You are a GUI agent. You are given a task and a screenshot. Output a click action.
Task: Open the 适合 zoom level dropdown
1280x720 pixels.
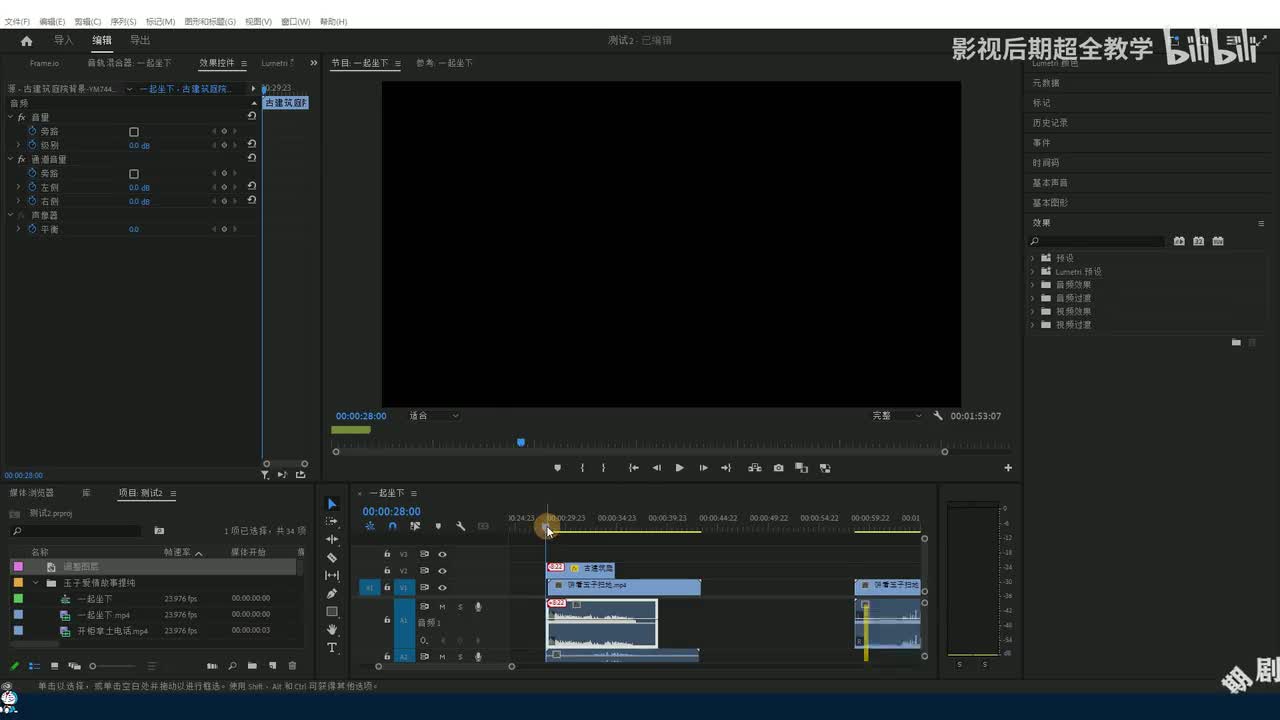[434, 416]
